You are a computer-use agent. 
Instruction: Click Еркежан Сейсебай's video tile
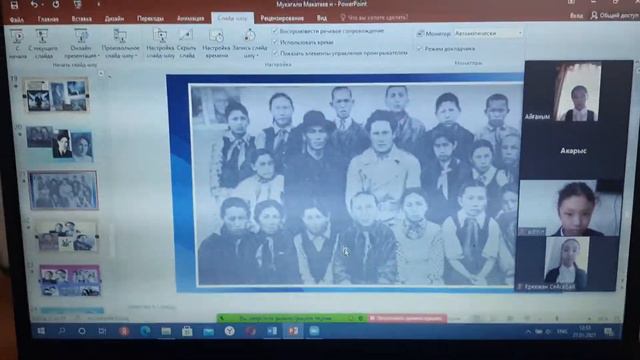(x=567, y=264)
